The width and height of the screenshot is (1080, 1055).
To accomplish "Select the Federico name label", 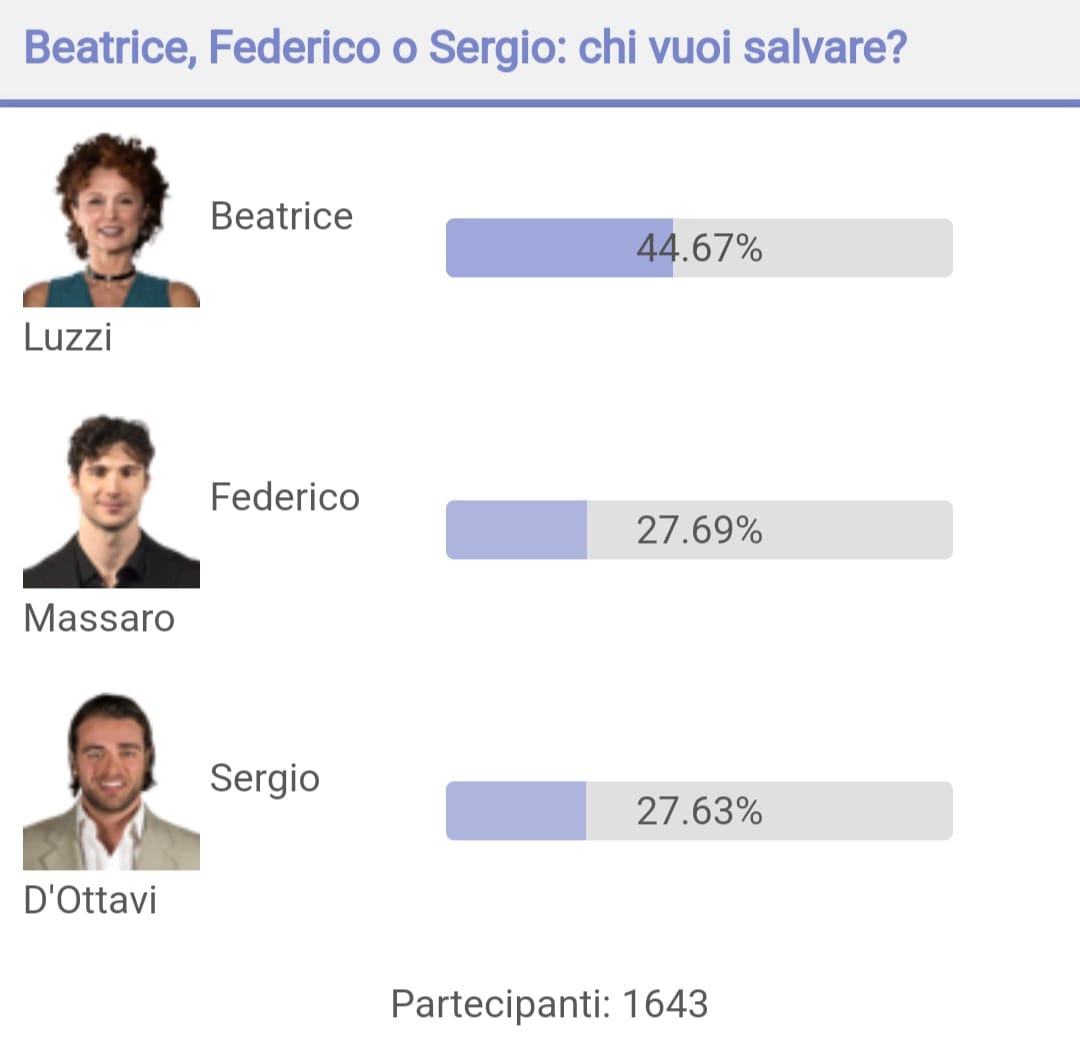I will 284,497.
